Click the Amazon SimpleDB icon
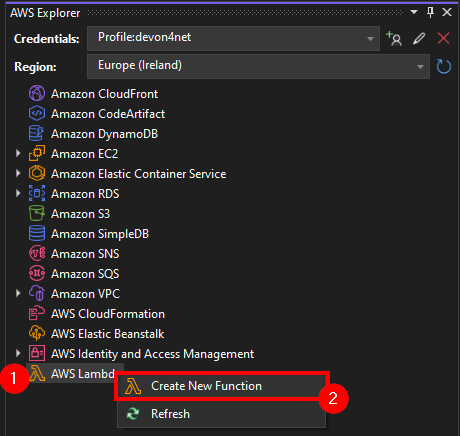The width and height of the screenshot is (460, 436). (37, 233)
